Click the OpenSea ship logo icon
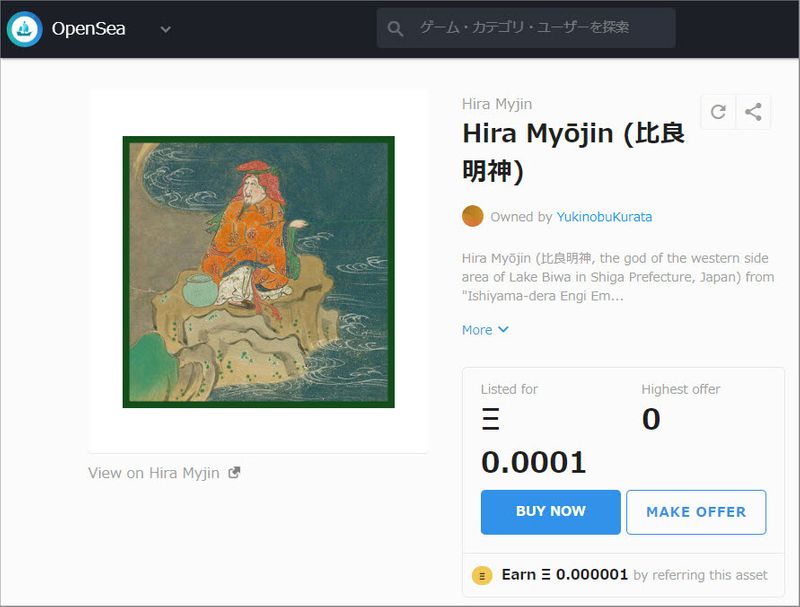800x607 pixels. pos(24,29)
